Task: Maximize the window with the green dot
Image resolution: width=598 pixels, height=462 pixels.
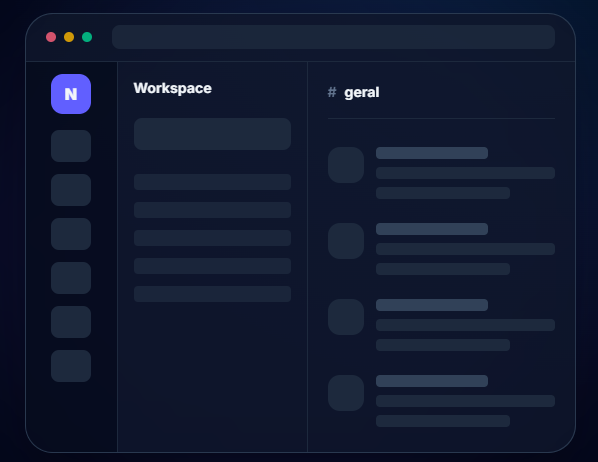Action: [x=87, y=37]
